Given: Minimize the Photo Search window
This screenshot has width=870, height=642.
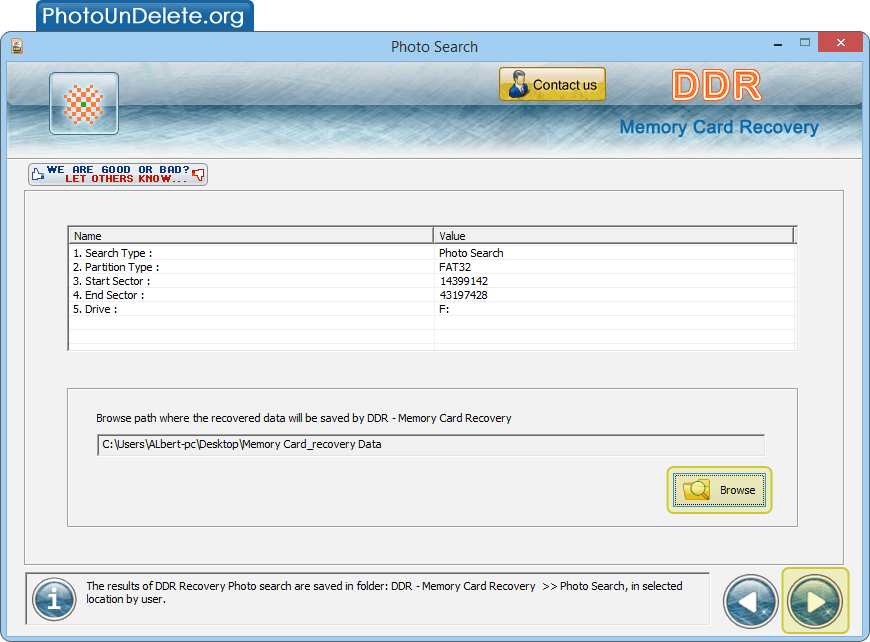Looking at the screenshot, I should (x=778, y=44).
